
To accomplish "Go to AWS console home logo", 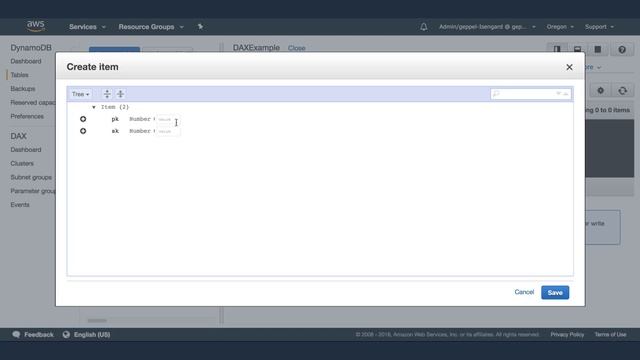I will (x=36, y=26).
